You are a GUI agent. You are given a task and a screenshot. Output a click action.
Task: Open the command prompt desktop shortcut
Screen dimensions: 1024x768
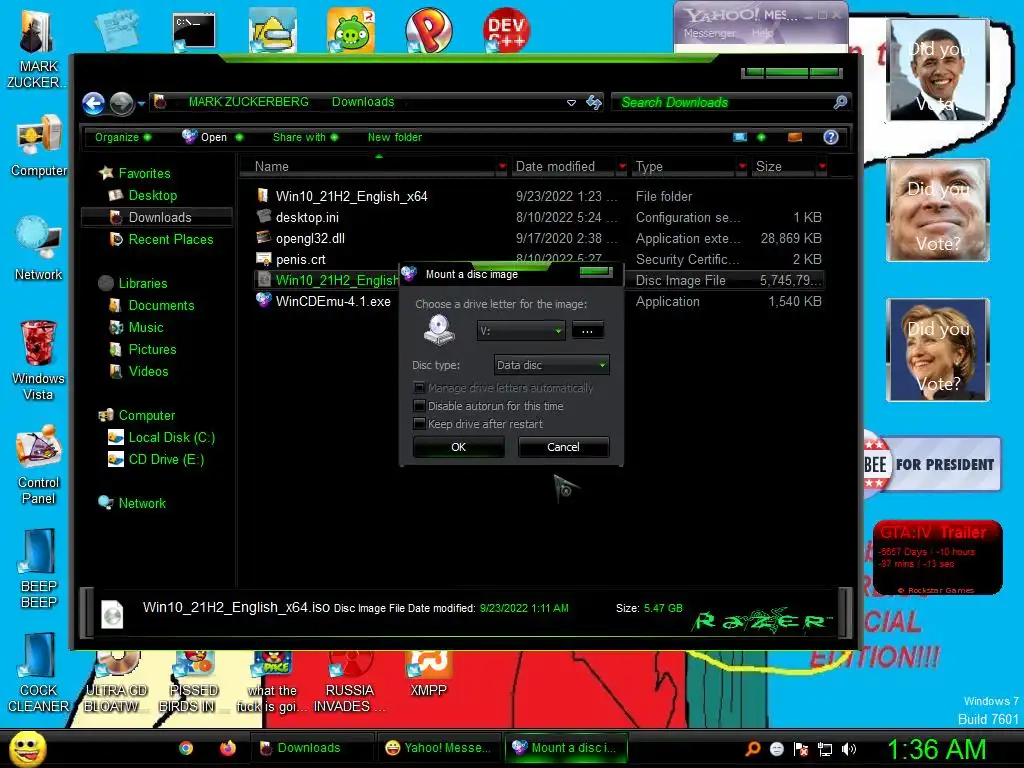(194, 31)
